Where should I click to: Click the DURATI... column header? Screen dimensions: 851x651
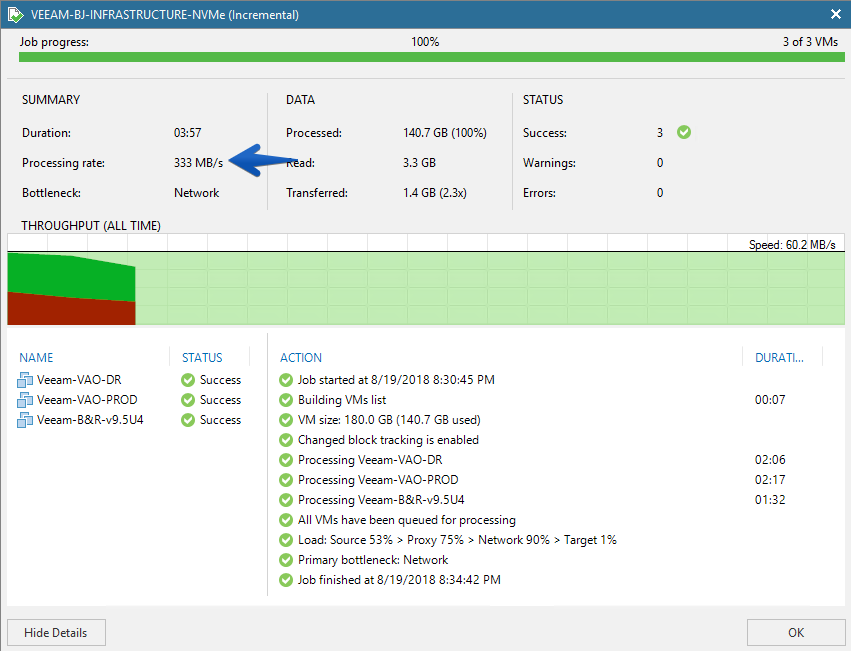[779, 358]
